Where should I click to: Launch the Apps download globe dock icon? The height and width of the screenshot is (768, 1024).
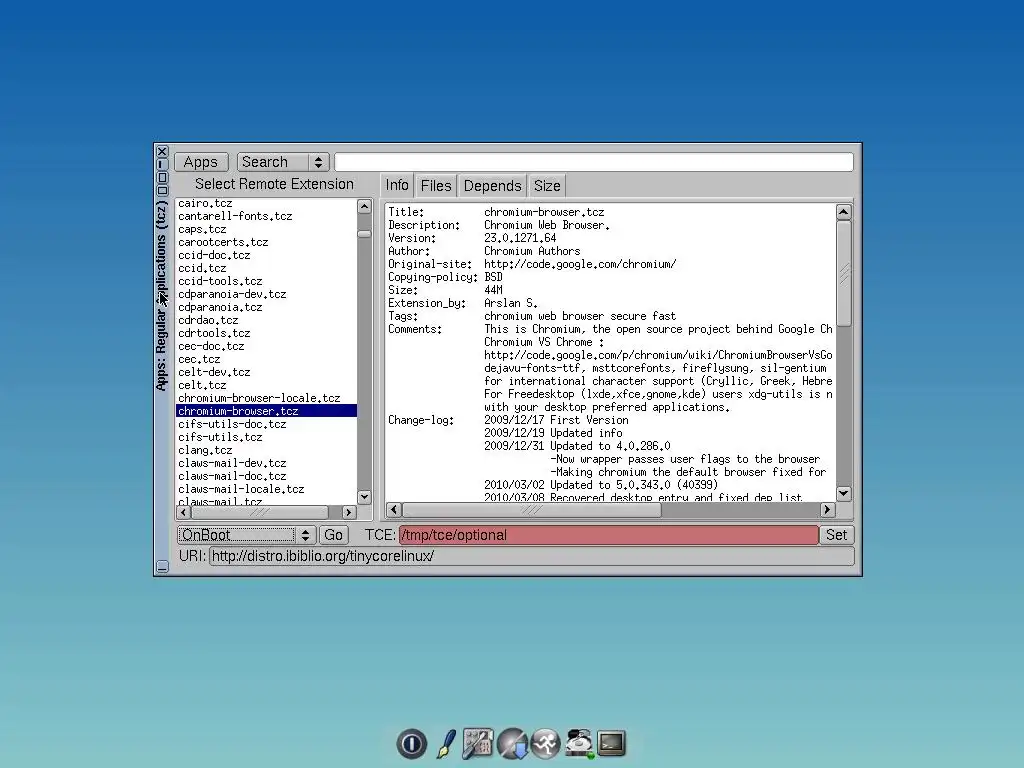point(512,744)
